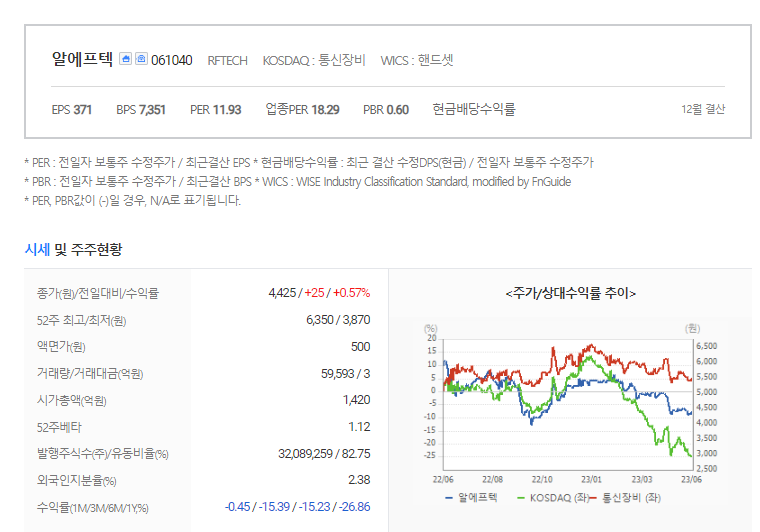Click the telephone contact icon beside 061040
The image size is (760, 532).
(x=141, y=59)
